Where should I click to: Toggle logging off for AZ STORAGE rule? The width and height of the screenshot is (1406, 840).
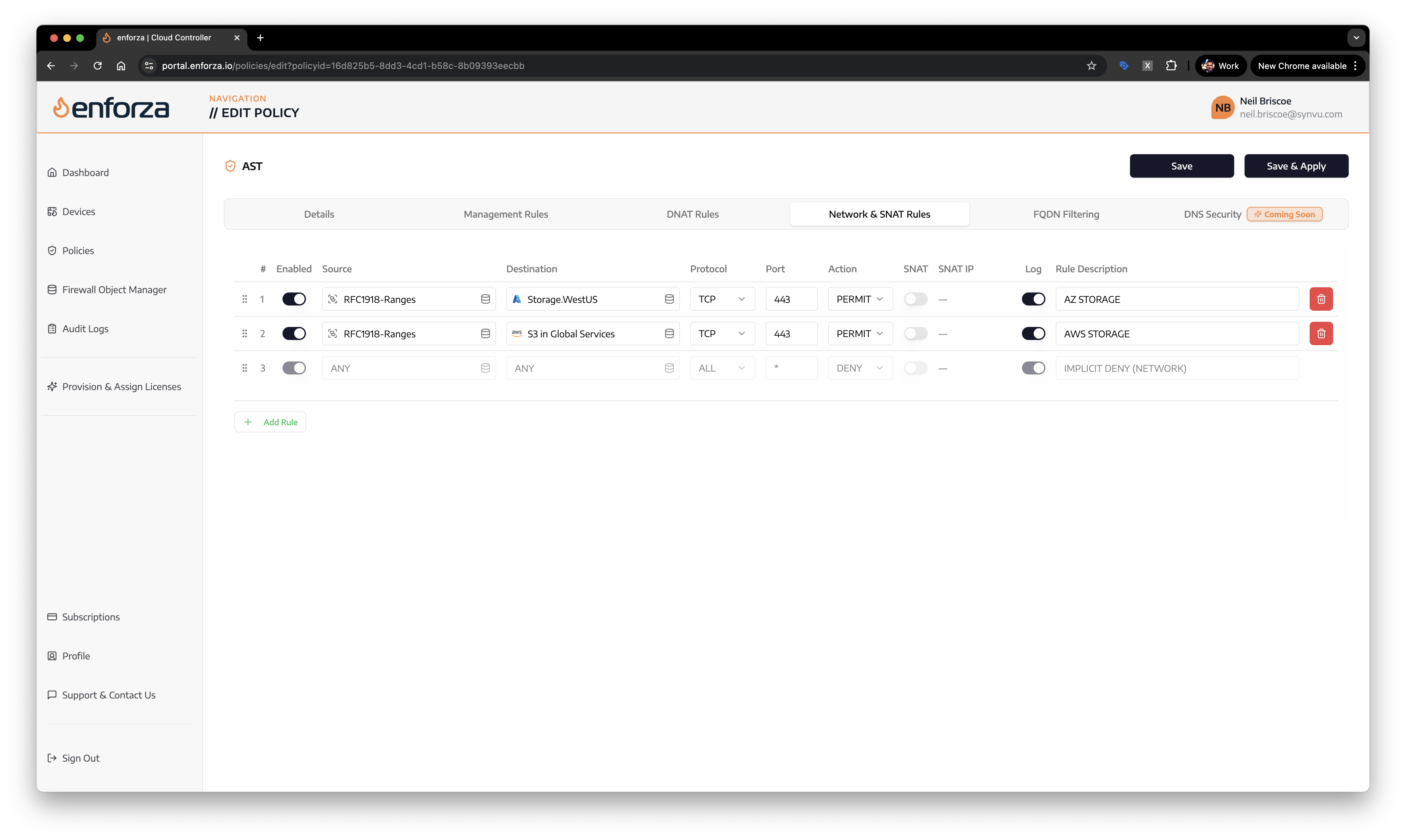[x=1033, y=299]
